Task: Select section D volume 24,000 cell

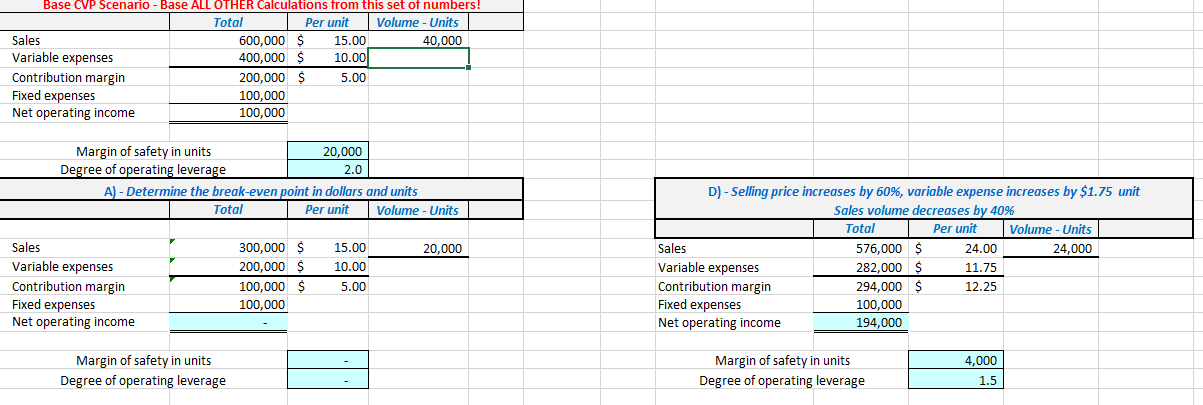Action: (x=1050, y=248)
